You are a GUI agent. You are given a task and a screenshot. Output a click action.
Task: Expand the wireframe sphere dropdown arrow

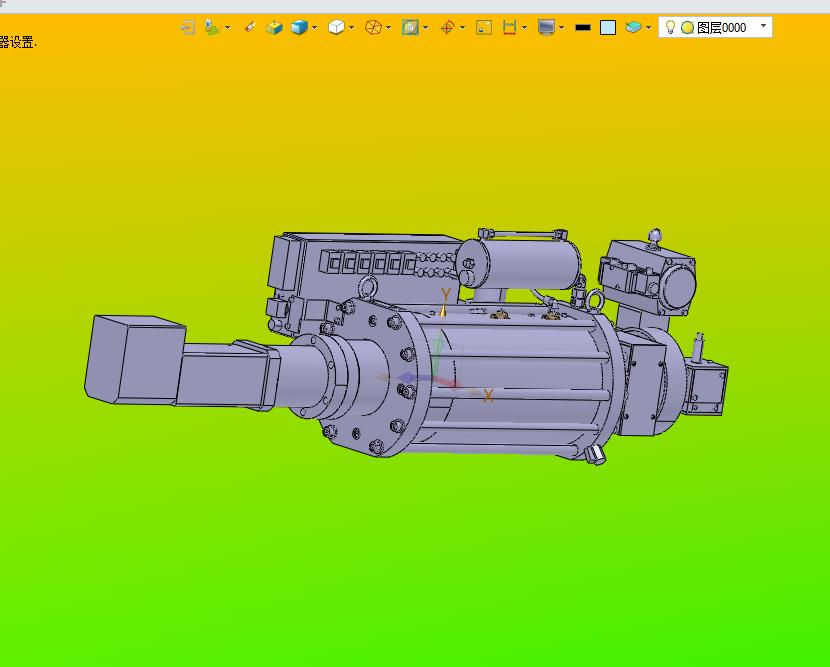pos(389,28)
